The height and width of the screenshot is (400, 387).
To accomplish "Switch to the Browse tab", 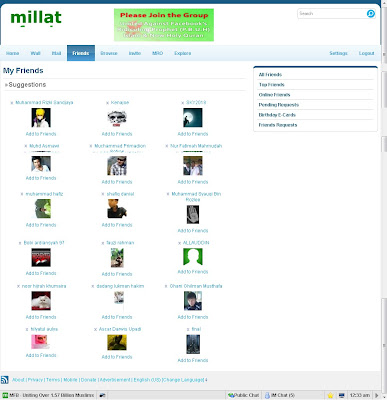I will 109,53.
